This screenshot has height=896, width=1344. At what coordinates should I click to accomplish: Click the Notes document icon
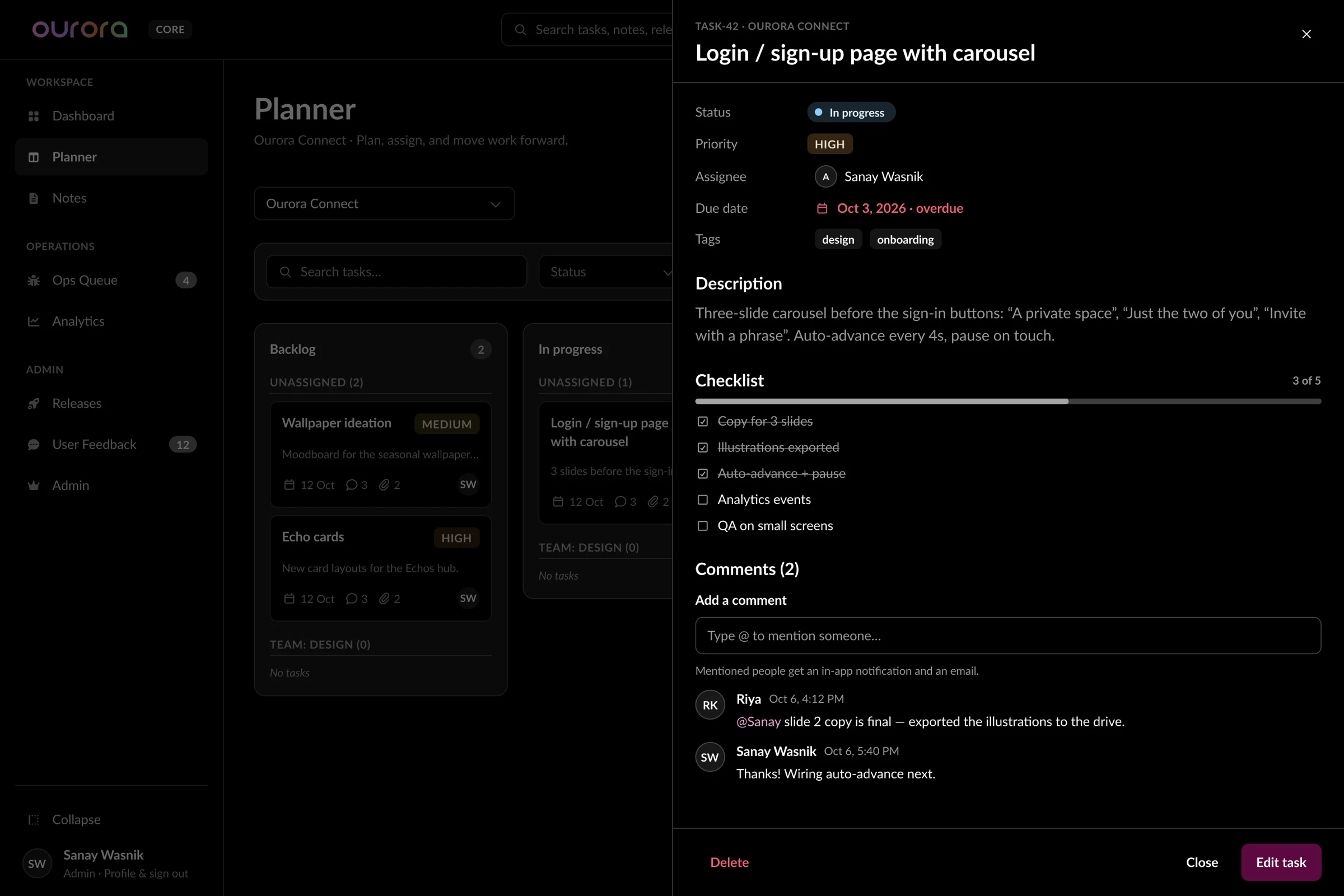34,198
